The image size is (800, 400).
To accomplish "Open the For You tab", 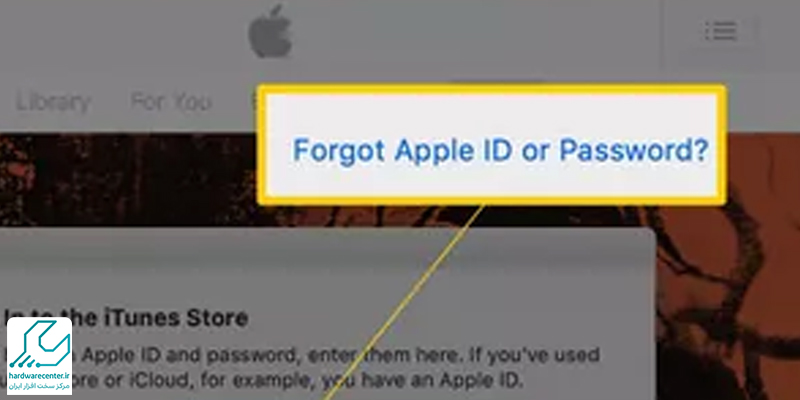I will (171, 102).
